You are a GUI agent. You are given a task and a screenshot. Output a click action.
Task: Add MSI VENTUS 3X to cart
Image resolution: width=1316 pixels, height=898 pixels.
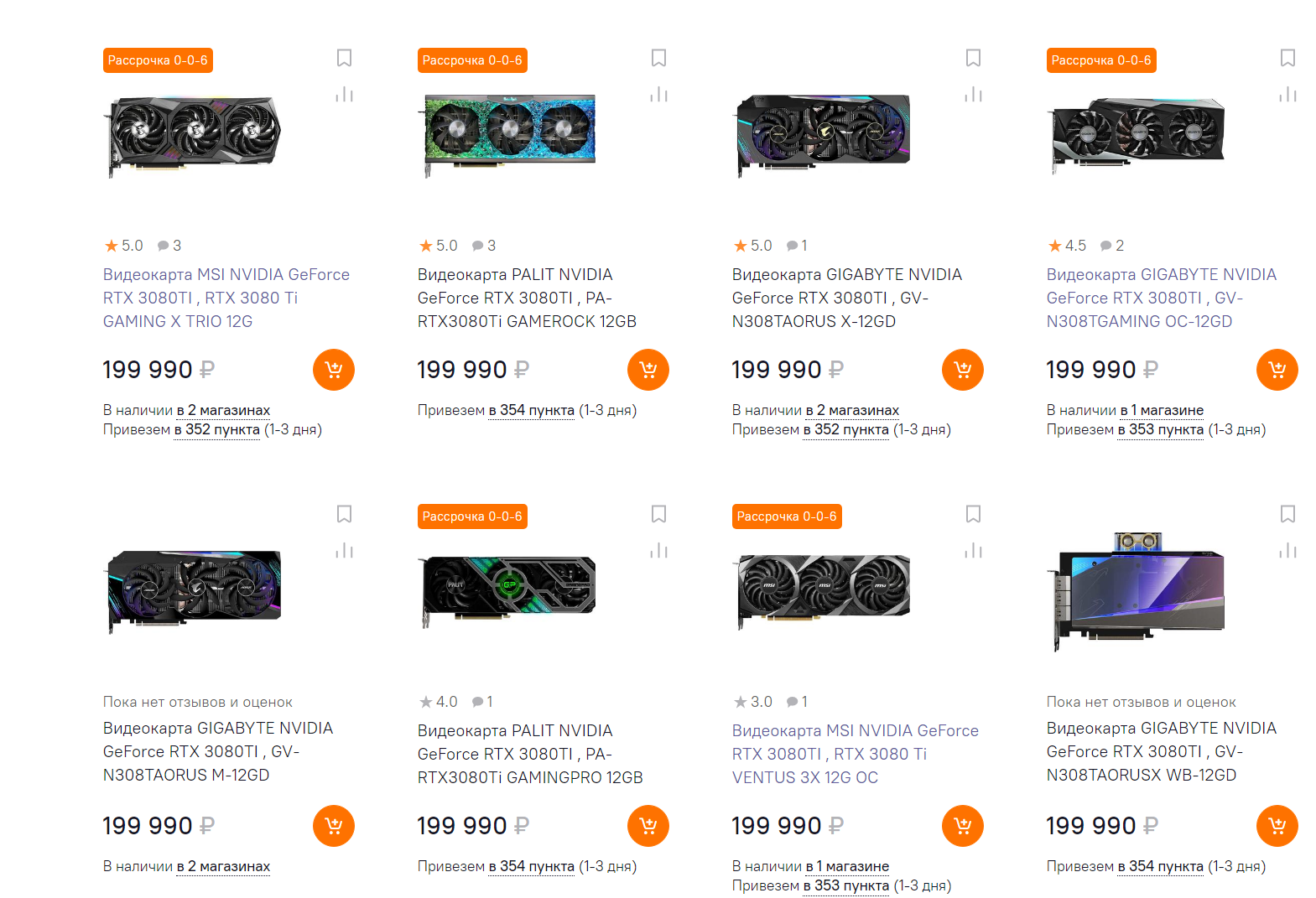[x=962, y=826]
